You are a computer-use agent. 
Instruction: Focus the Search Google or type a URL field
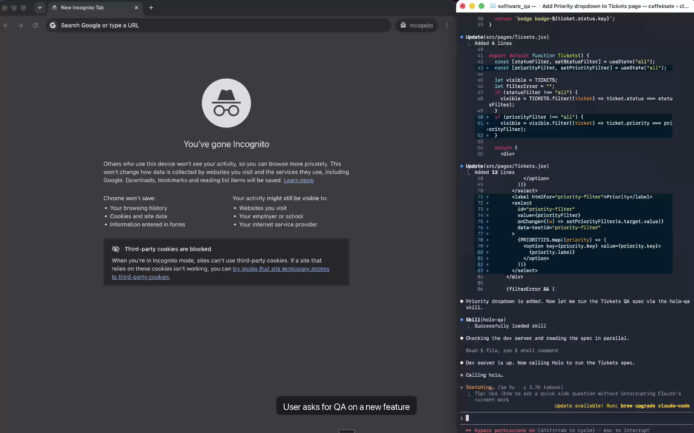(x=219, y=25)
